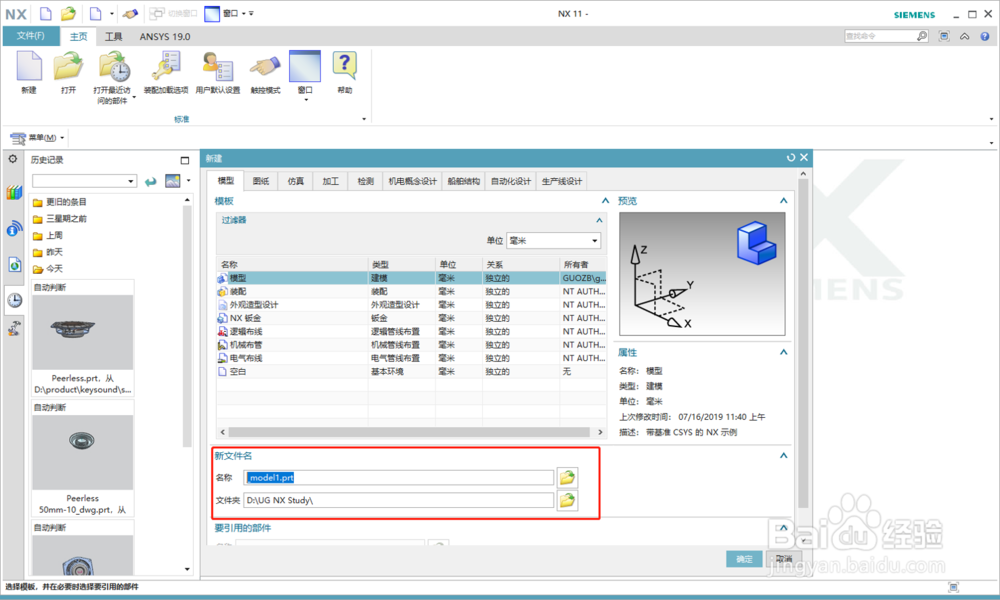Browse for file name with folder icon beside 名称
1000x600 pixels.
pyautogui.click(x=567, y=477)
